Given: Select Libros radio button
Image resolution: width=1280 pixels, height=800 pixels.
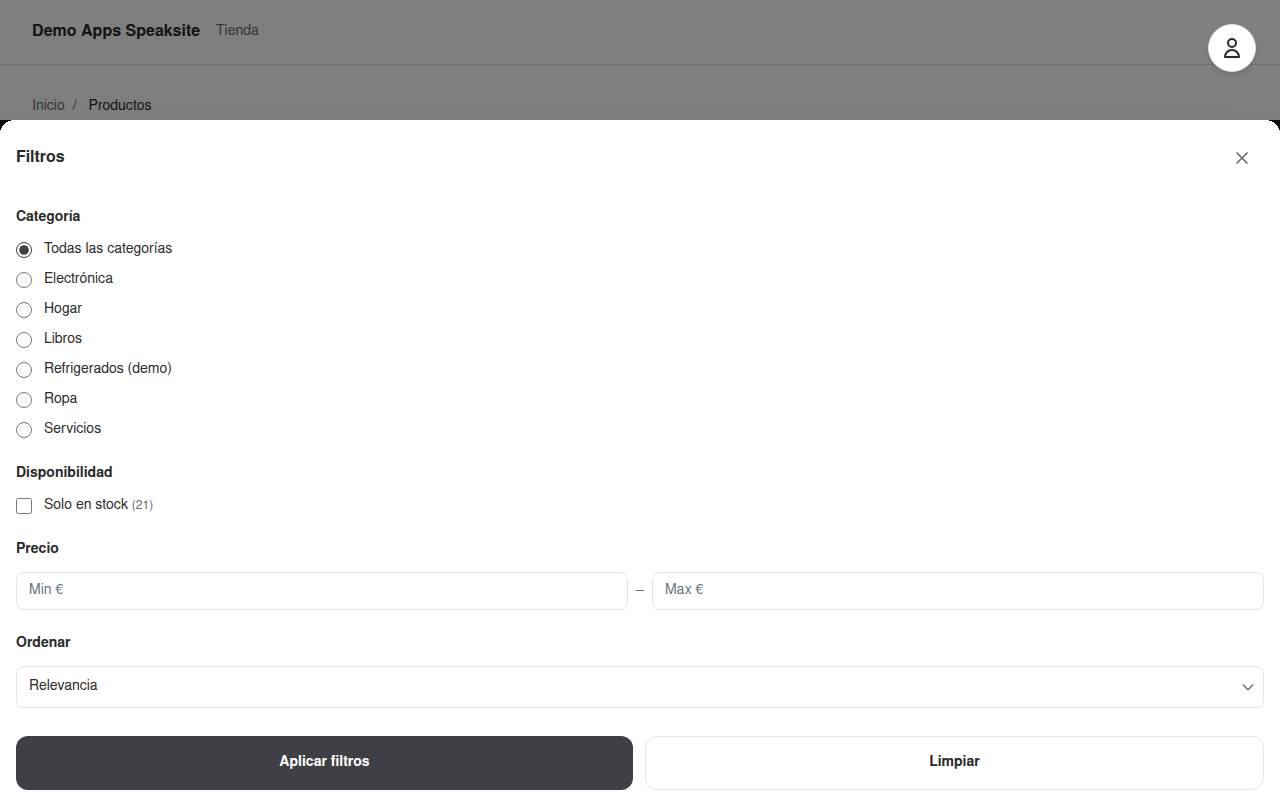Looking at the screenshot, I should tap(24, 339).
